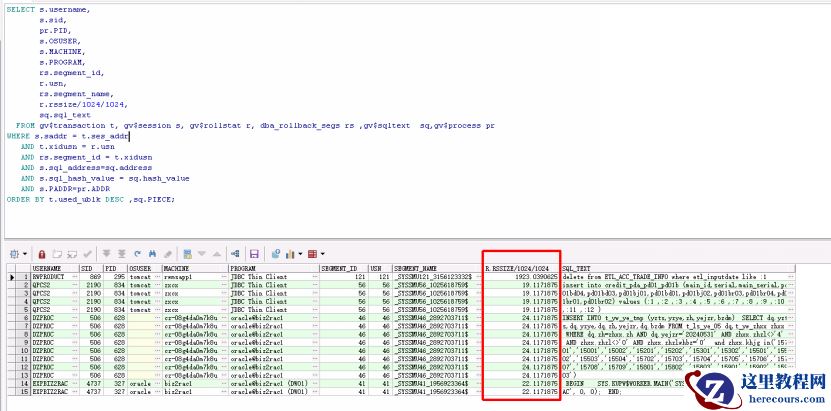Image resolution: width=831 pixels, height=411 pixels.
Task: Click the next record up-triangle icon
Action: coord(217,254)
